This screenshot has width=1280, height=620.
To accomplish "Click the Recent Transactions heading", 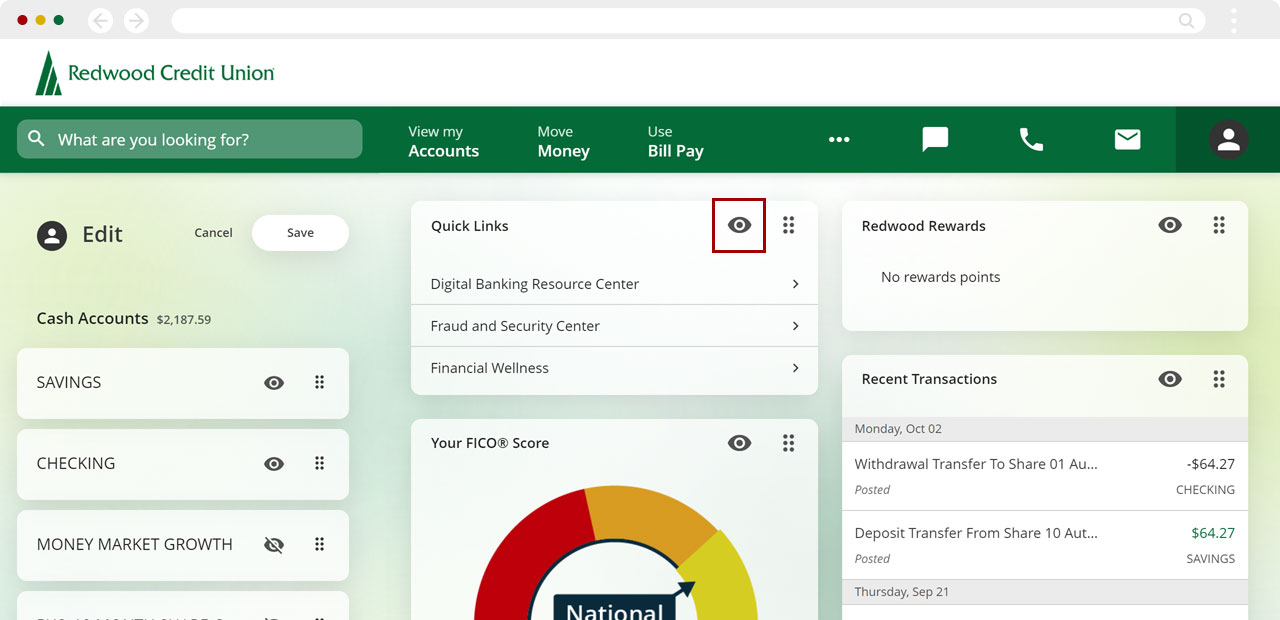I will tap(929, 379).
